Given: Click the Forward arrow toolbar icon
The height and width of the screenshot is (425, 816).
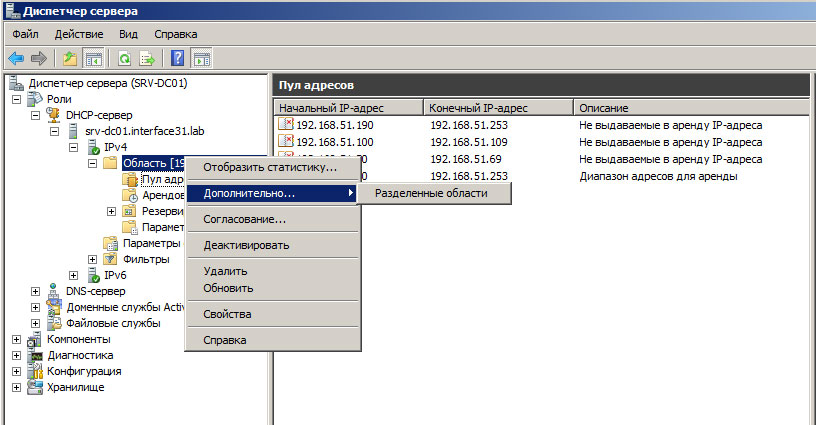Looking at the screenshot, I should [39, 58].
